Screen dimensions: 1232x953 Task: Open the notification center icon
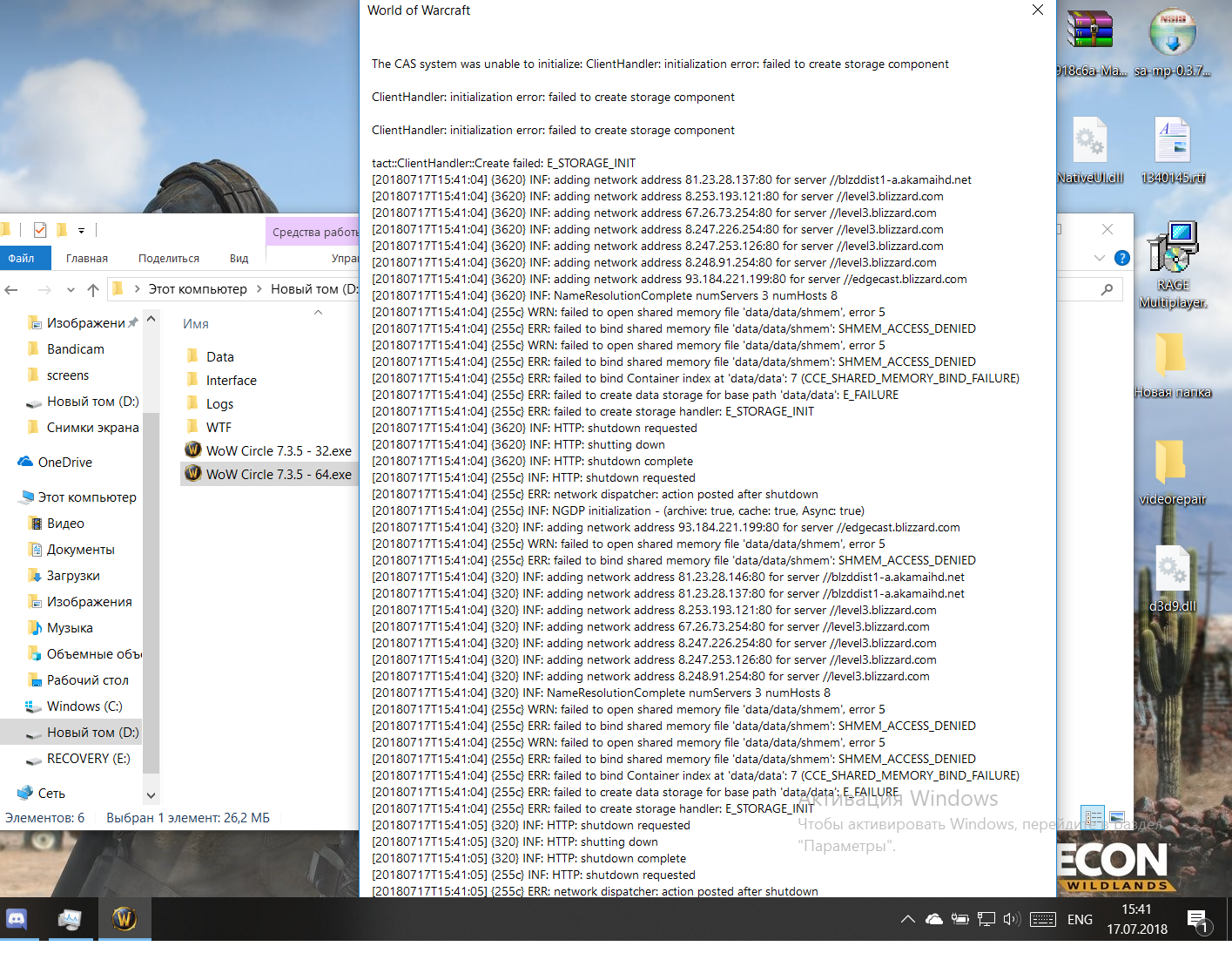pyautogui.click(x=1197, y=920)
